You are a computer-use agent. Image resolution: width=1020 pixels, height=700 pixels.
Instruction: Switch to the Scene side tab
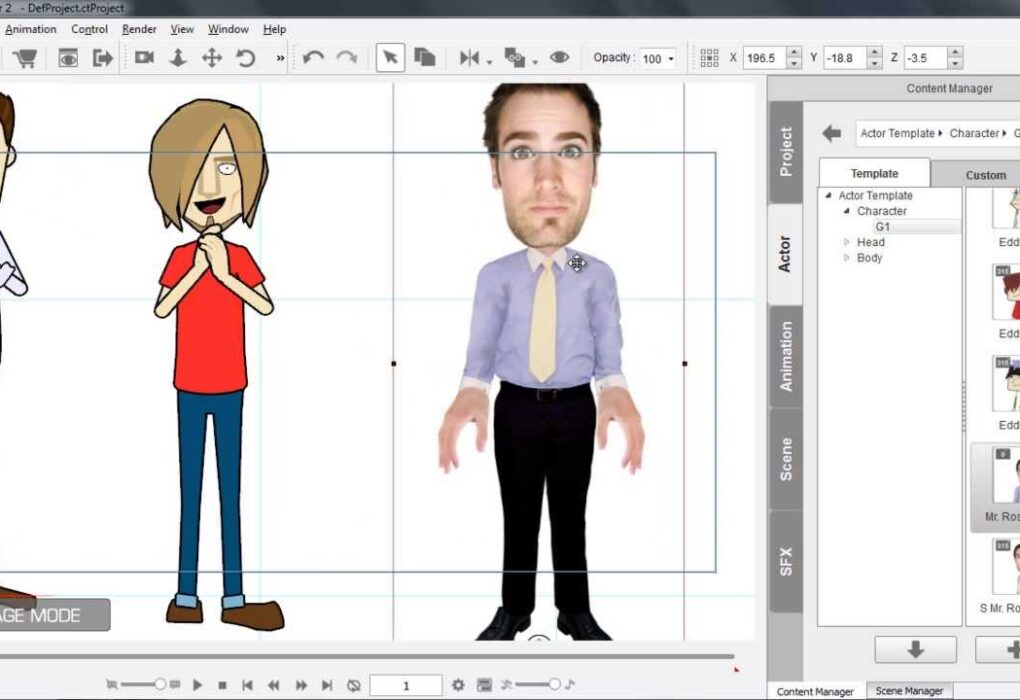coord(786,459)
